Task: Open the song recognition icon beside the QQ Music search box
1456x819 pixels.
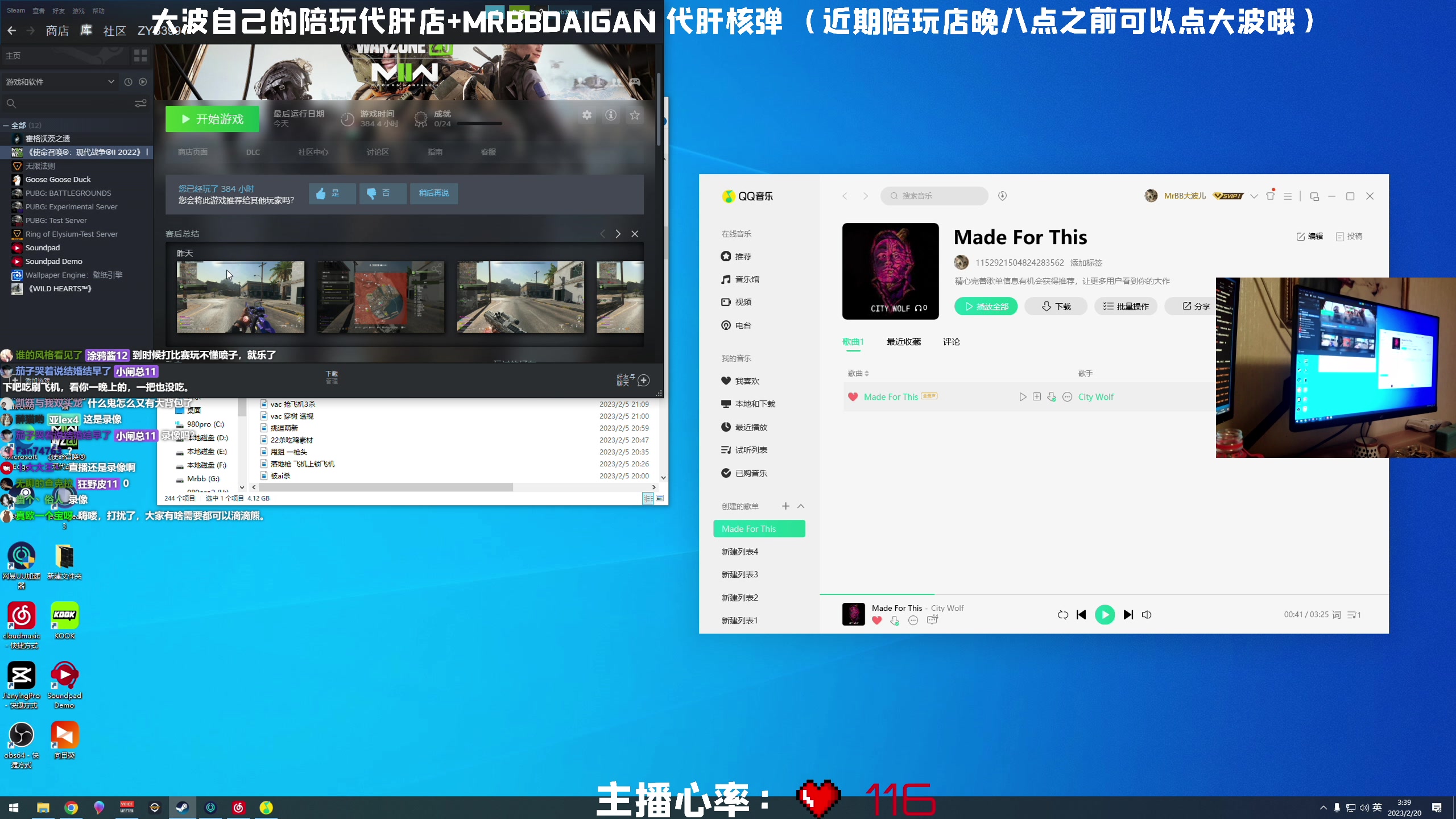Action: point(1002,196)
